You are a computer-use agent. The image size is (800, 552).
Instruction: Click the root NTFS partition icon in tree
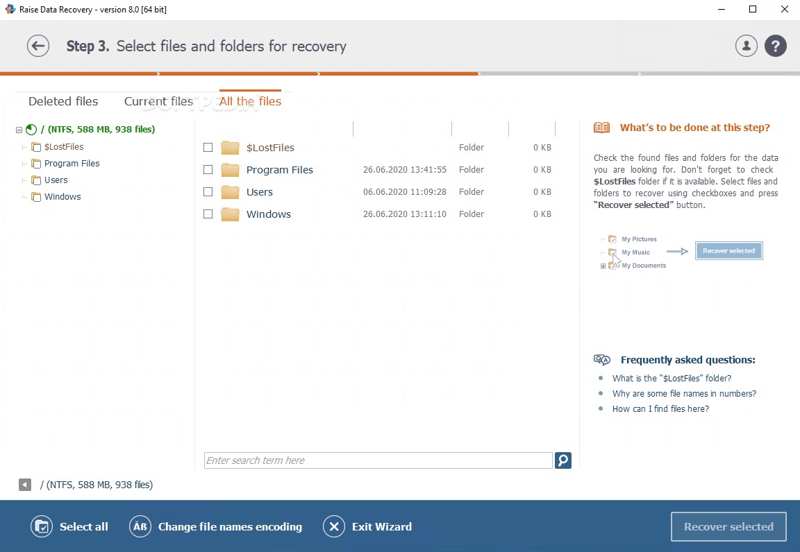pyautogui.click(x=31, y=130)
